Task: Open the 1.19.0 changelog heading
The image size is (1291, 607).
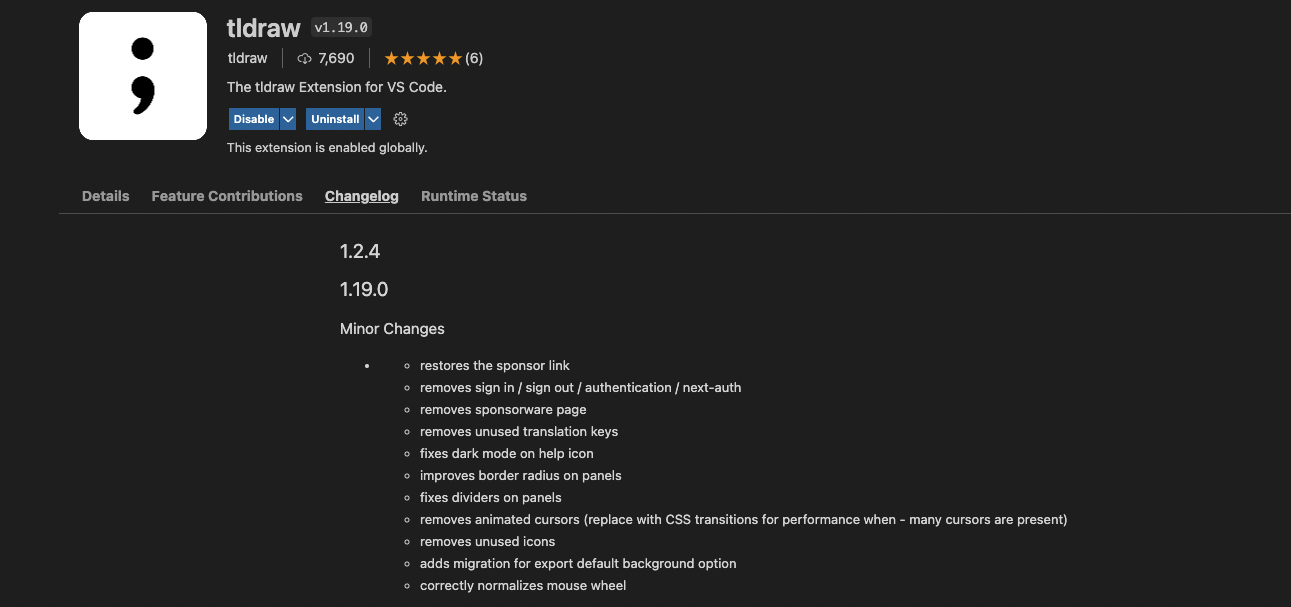Action: click(x=365, y=289)
